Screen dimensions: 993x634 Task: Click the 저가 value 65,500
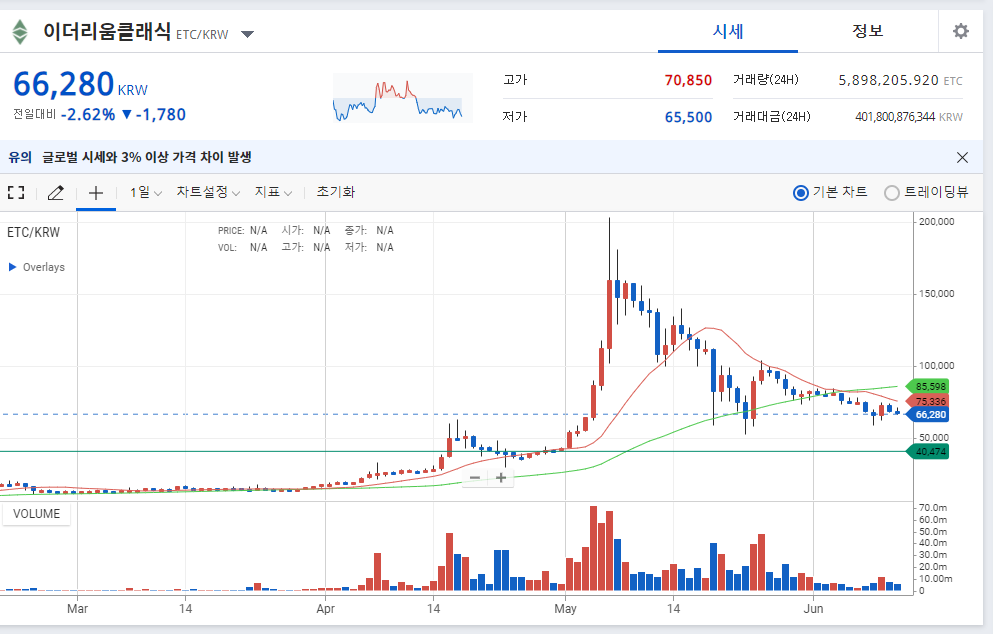point(688,117)
